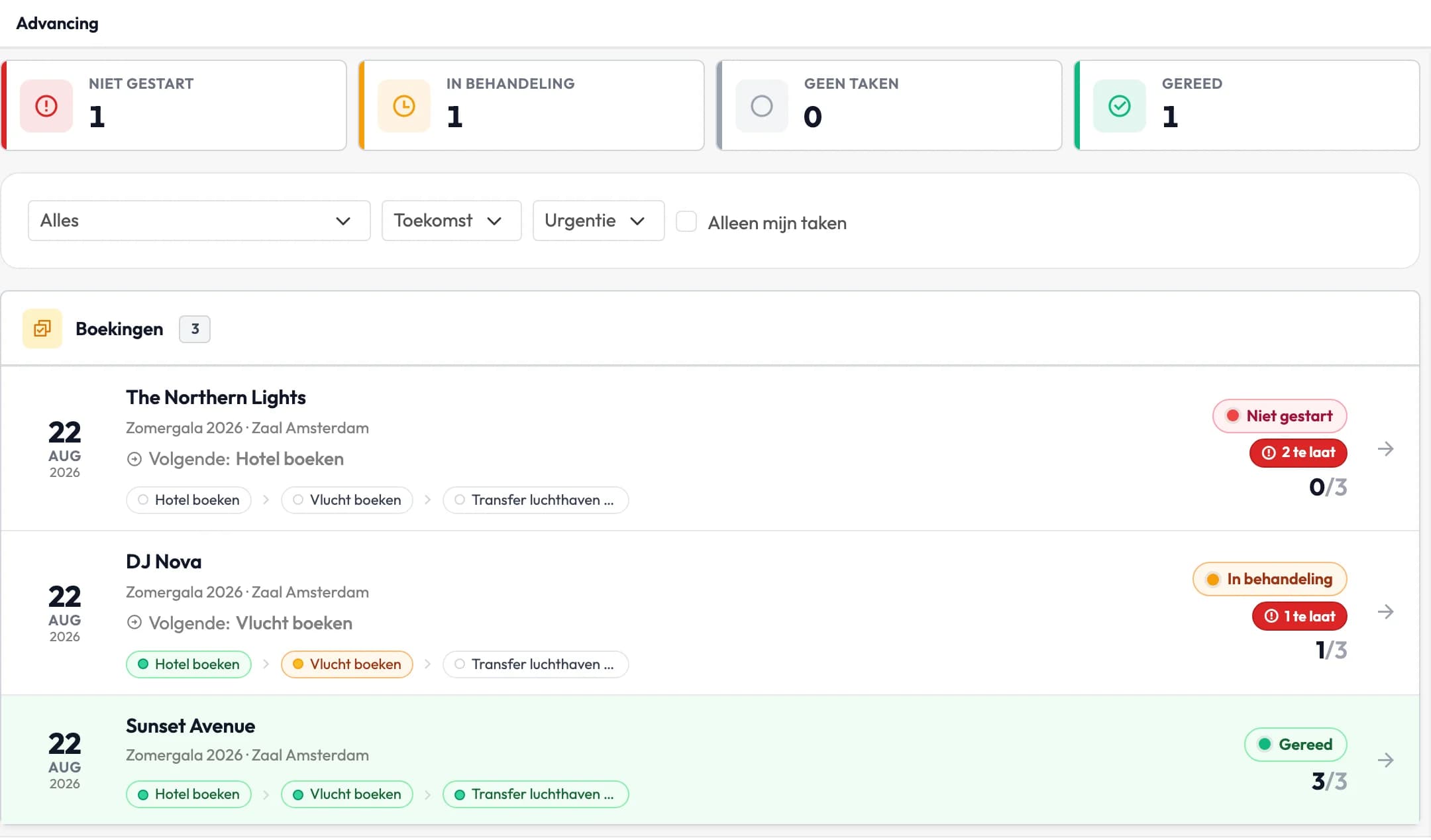The height and width of the screenshot is (840, 1431).
Task: Open Sunset Avenue booking via arrow icon
Action: point(1385,761)
